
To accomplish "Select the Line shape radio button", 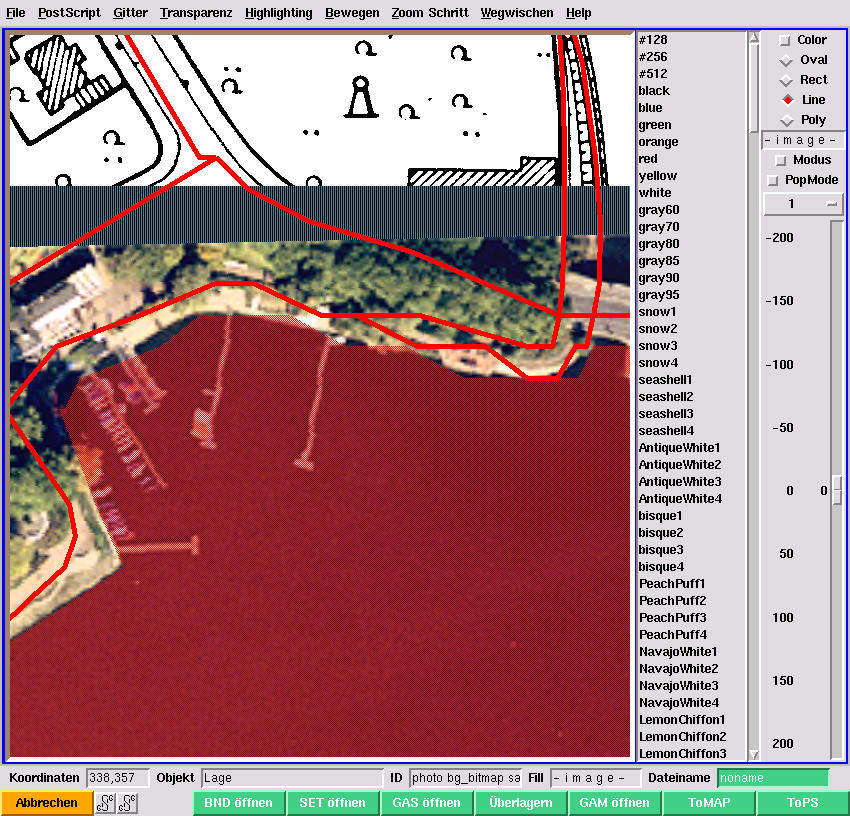I will pyautogui.click(x=788, y=100).
